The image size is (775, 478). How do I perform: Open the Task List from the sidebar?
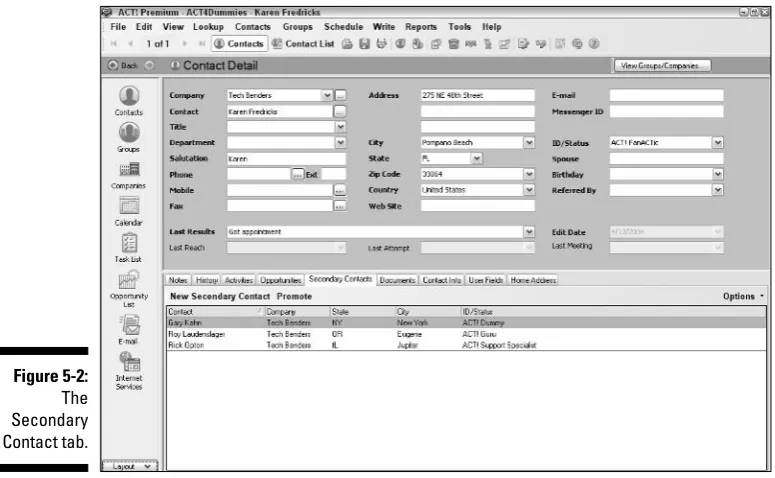(x=129, y=248)
